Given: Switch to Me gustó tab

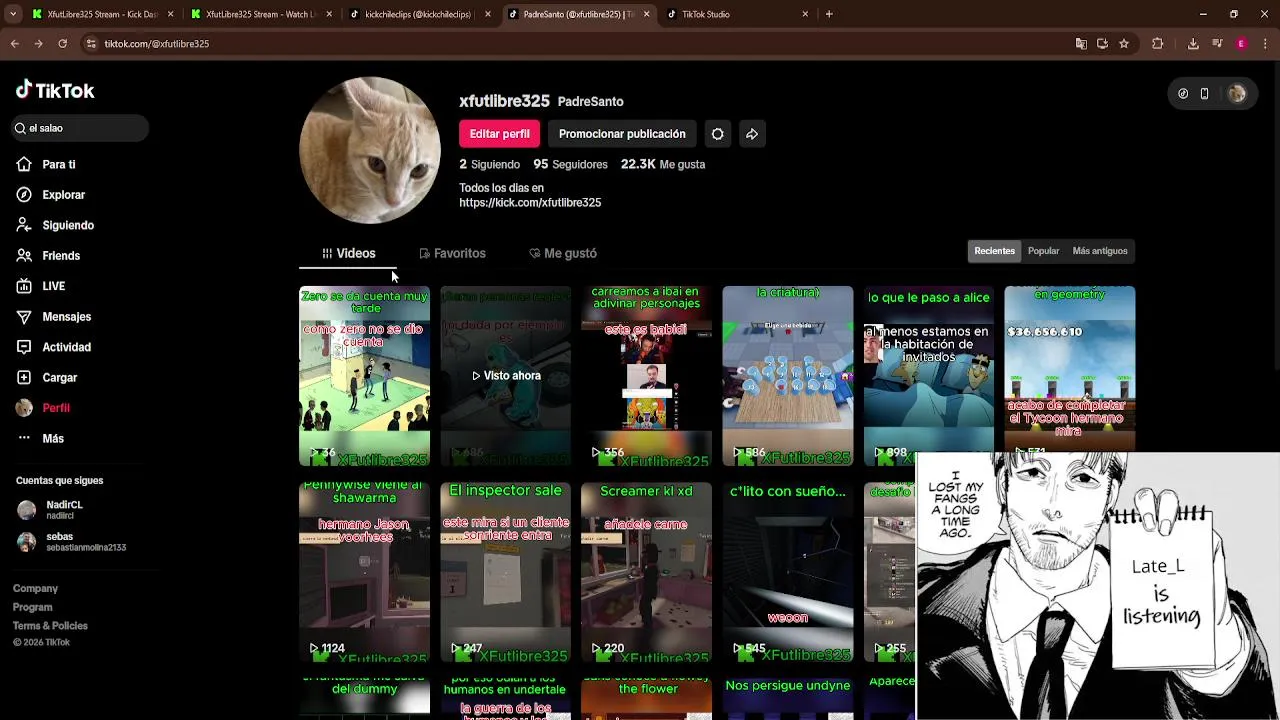Looking at the screenshot, I should pos(563,254).
